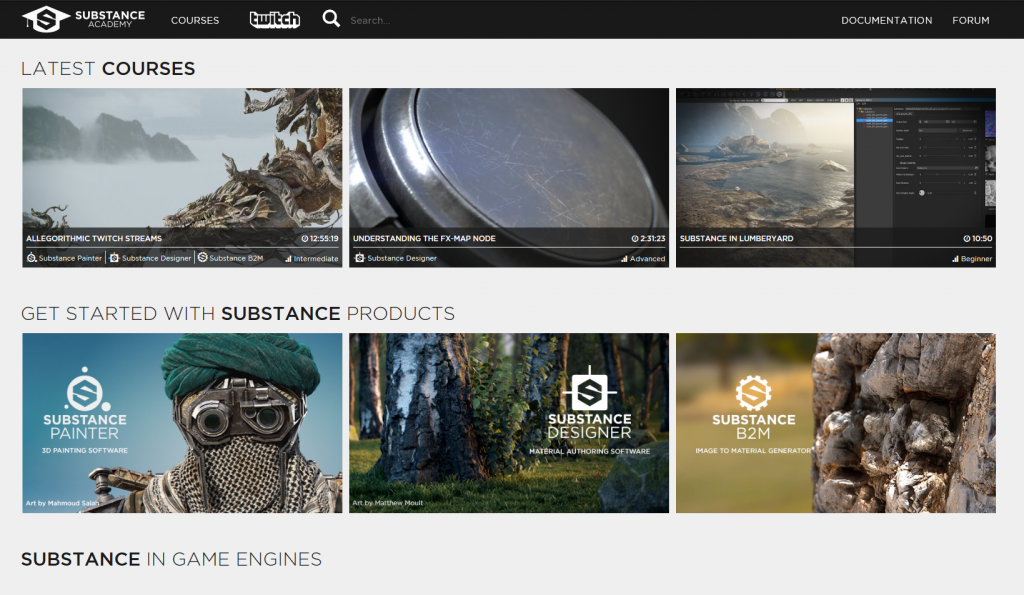Open the DOCUMENTATION page
Image resolution: width=1024 pixels, height=595 pixels.
point(886,19)
